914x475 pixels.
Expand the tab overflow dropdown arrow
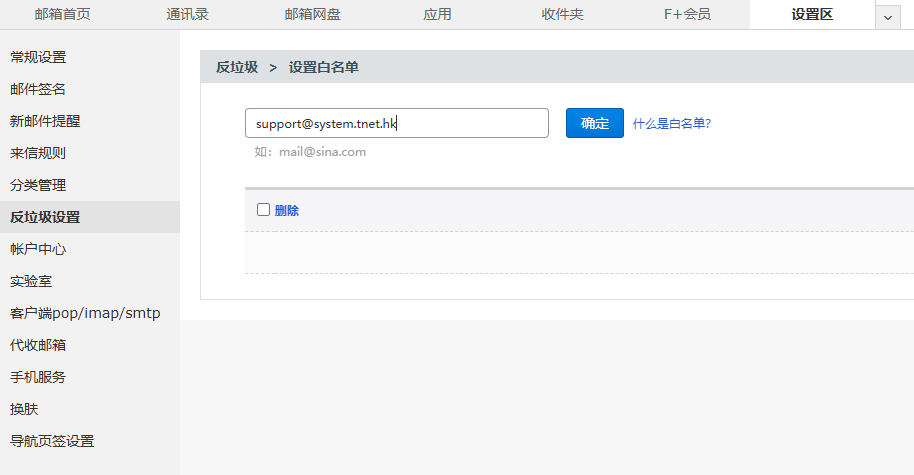point(887,17)
